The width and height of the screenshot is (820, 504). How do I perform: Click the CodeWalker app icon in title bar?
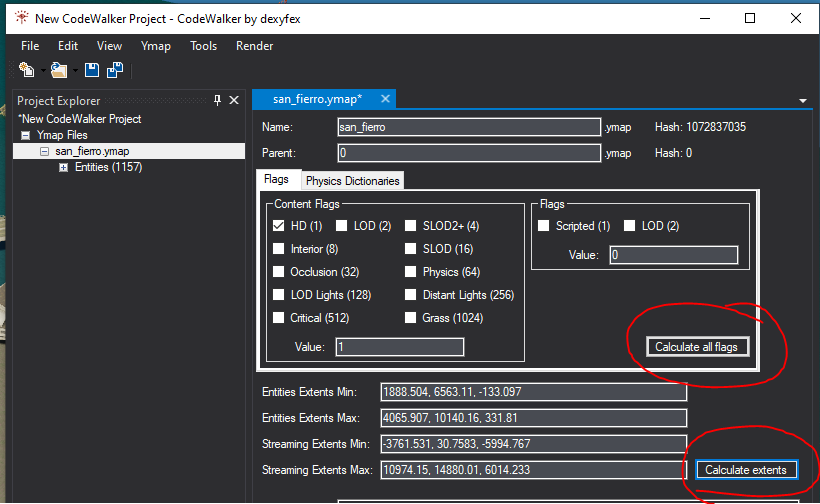(21, 18)
